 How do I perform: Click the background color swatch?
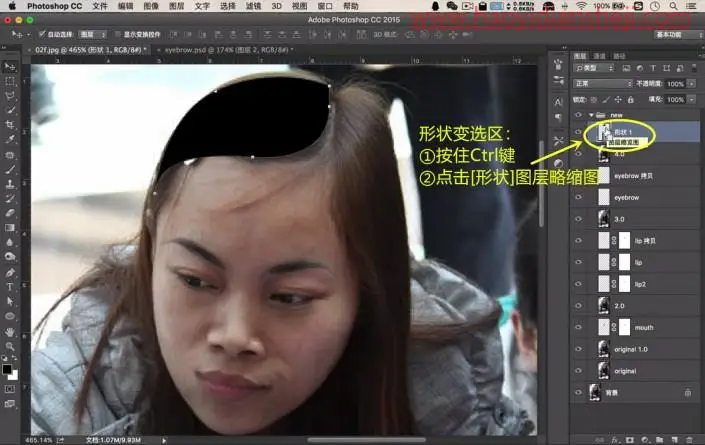point(14,375)
